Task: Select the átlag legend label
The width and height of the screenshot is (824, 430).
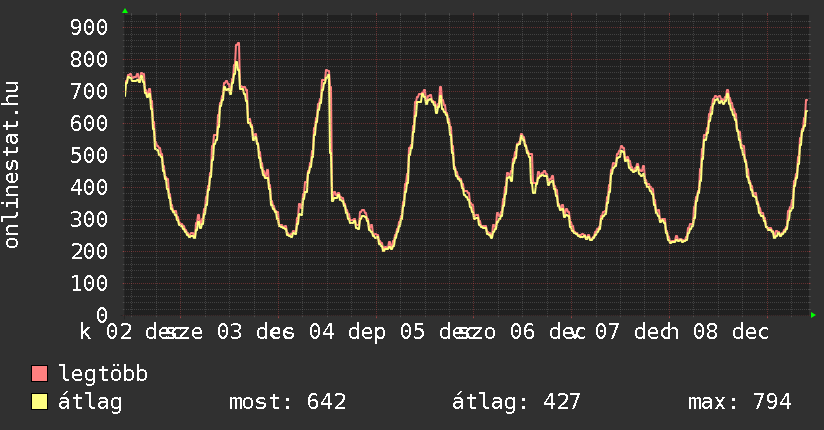Action: (90, 403)
